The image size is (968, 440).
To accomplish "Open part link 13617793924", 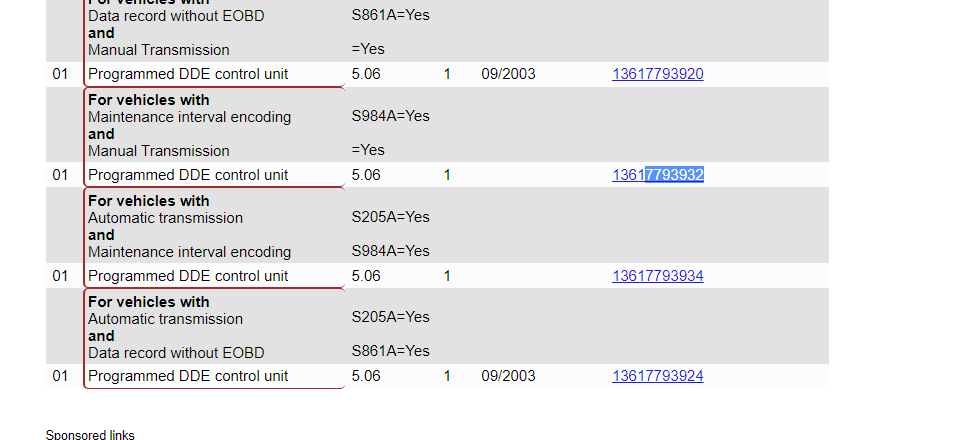I will point(657,377).
